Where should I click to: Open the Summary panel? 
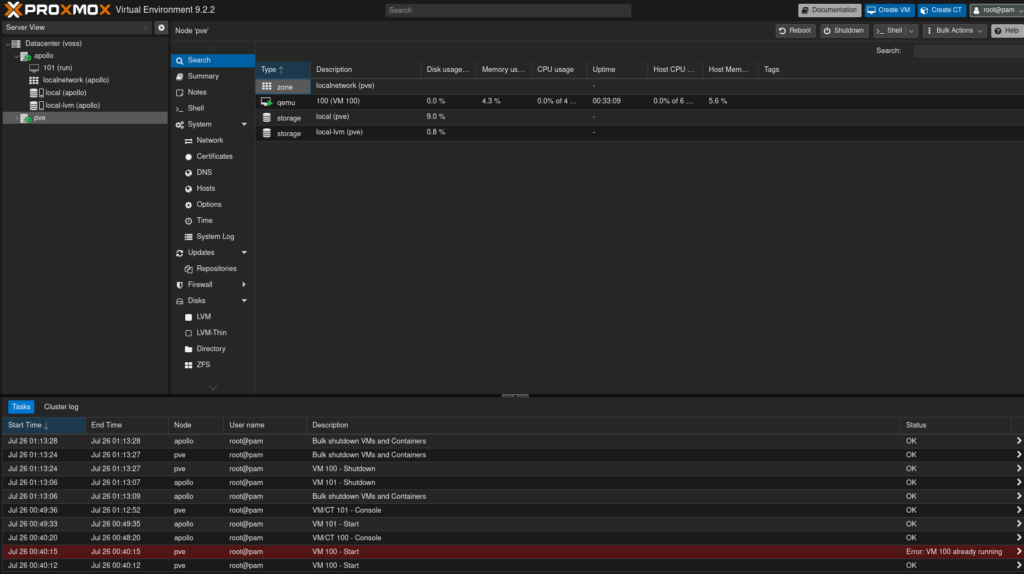pyautogui.click(x=213, y=76)
